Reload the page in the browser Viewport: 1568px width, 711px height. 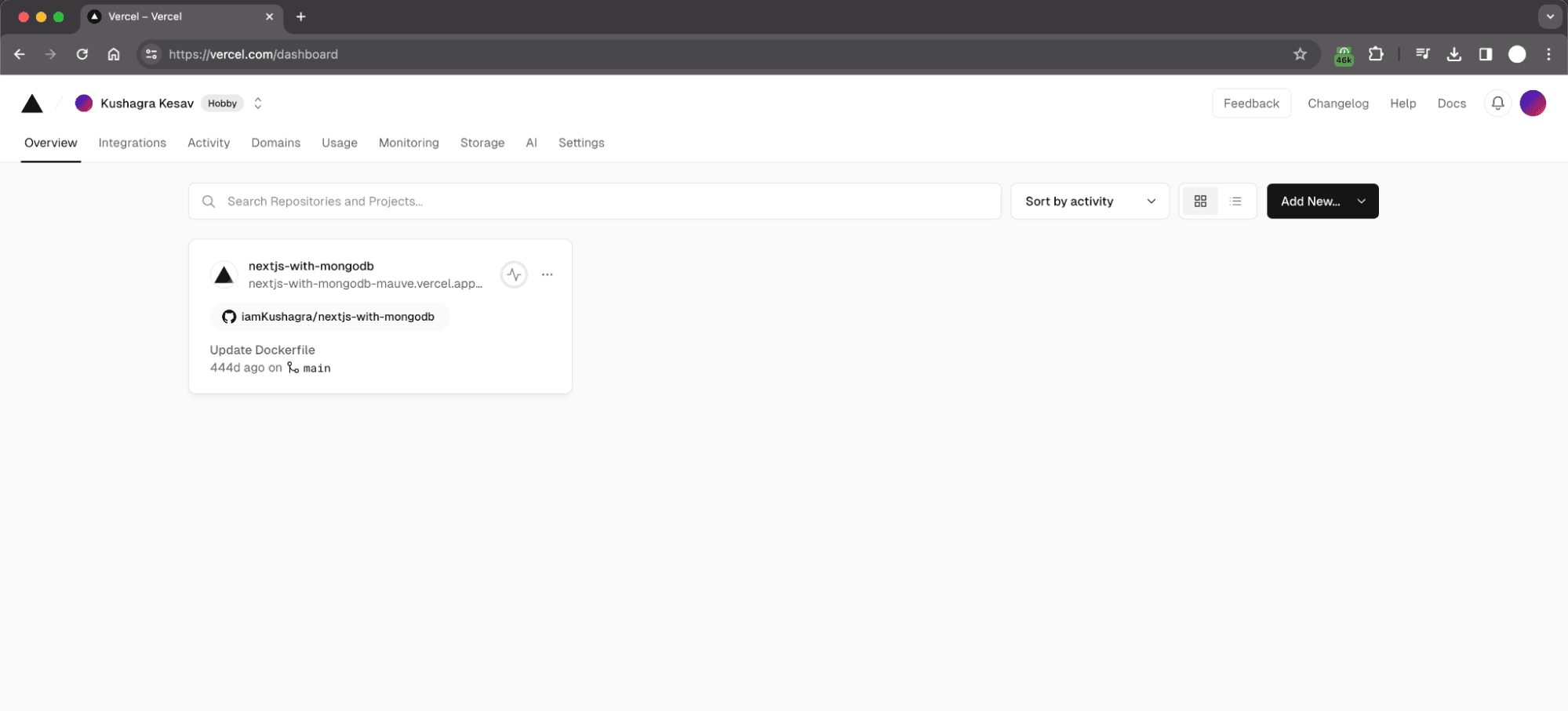pos(82,54)
